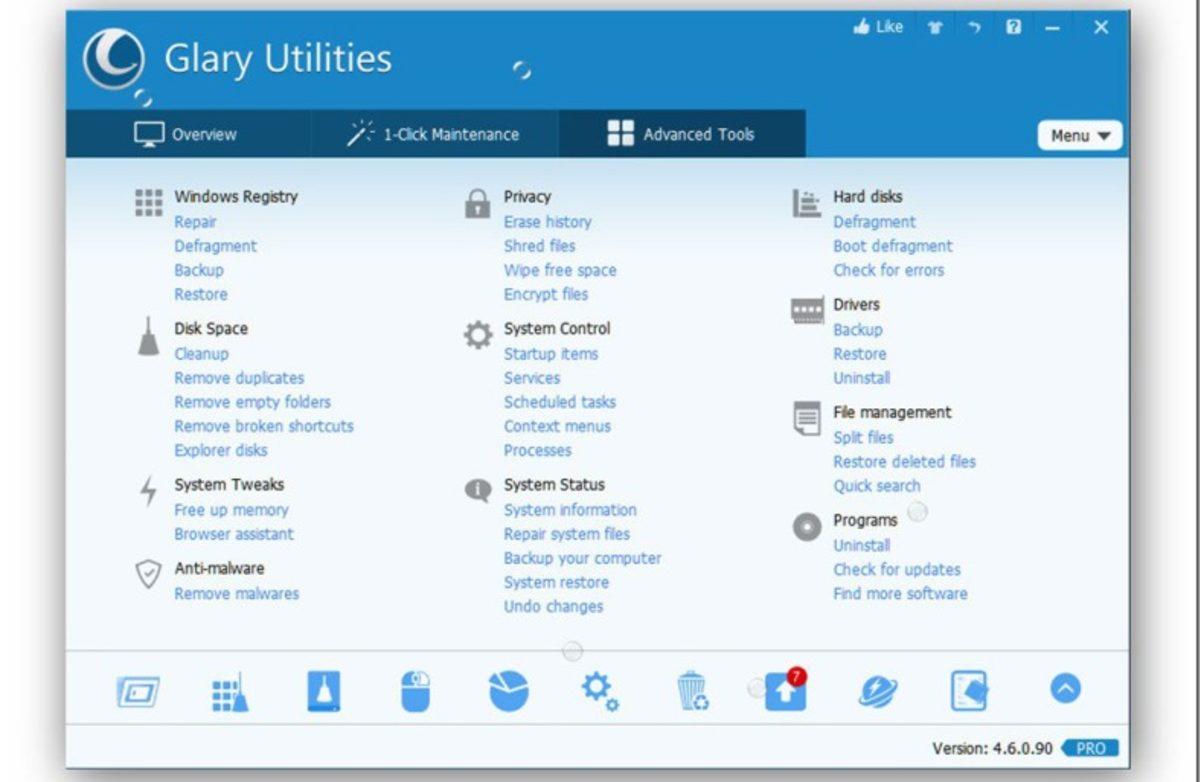The height and width of the screenshot is (782, 1200).
Task: Click the question mark help icon
Action: [1013, 28]
